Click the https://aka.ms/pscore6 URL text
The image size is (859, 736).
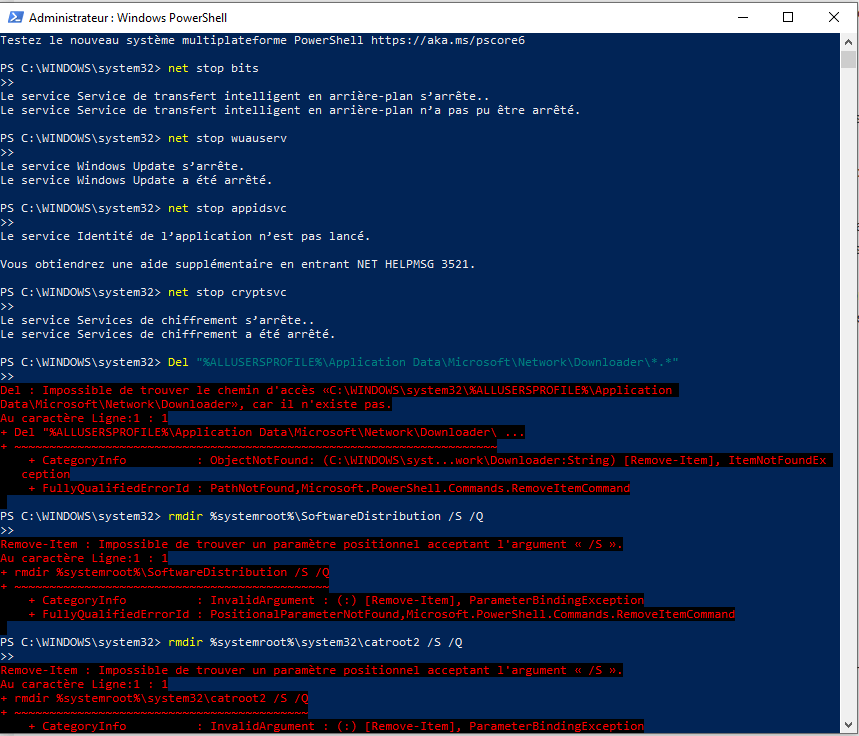(448, 41)
